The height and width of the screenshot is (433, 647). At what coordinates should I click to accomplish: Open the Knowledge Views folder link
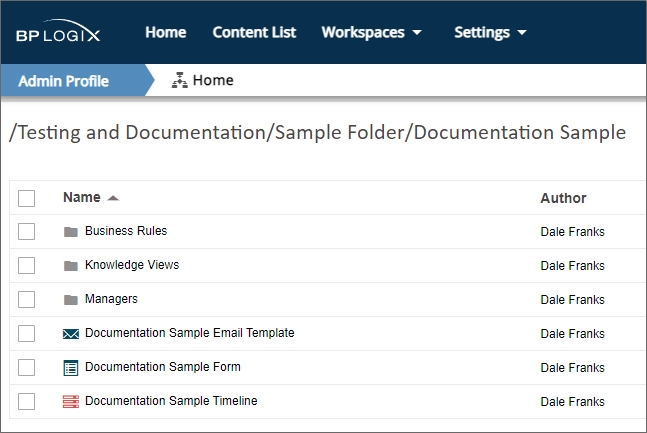point(132,265)
